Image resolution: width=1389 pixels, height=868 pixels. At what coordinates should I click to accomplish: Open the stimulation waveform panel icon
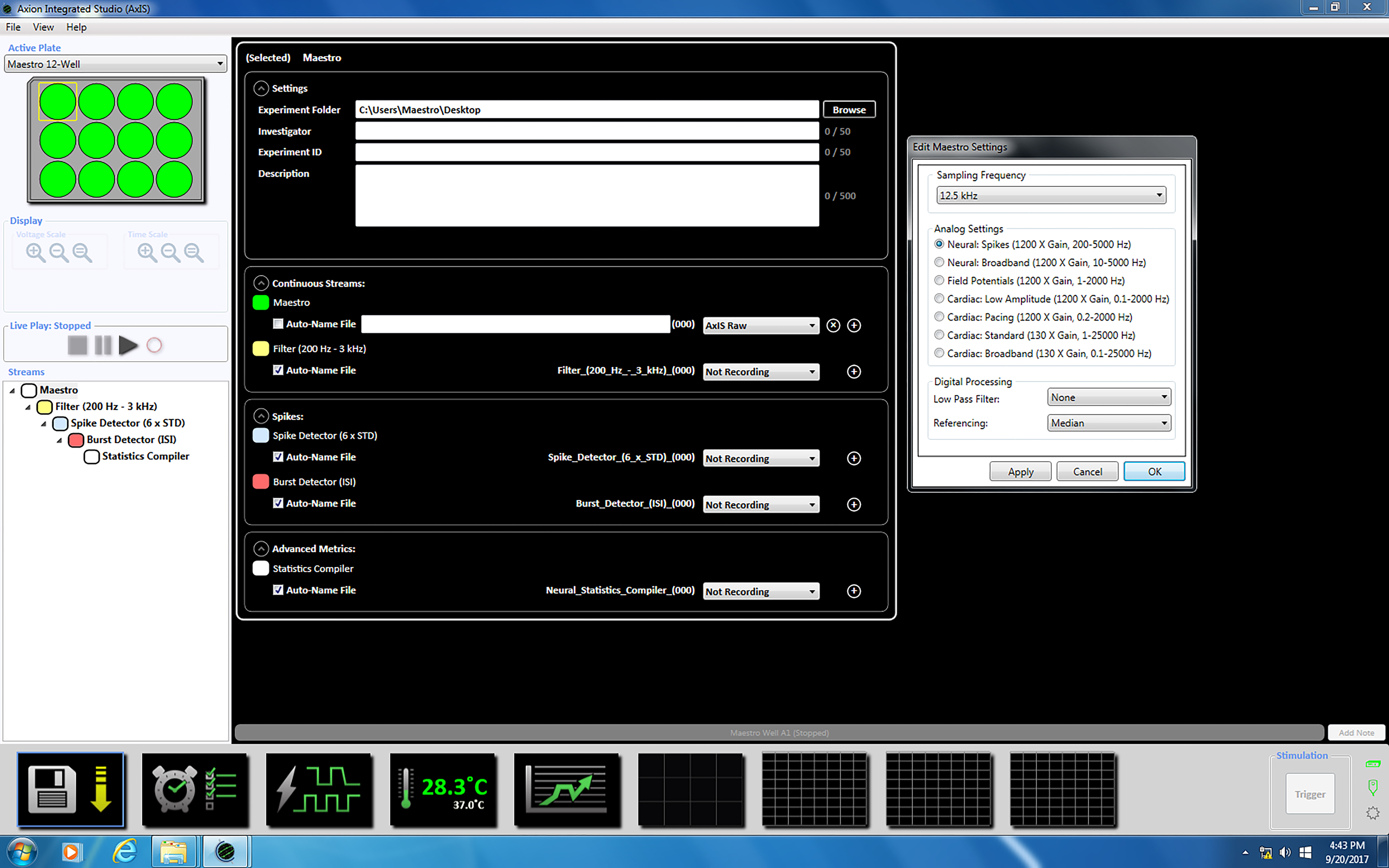(x=319, y=789)
